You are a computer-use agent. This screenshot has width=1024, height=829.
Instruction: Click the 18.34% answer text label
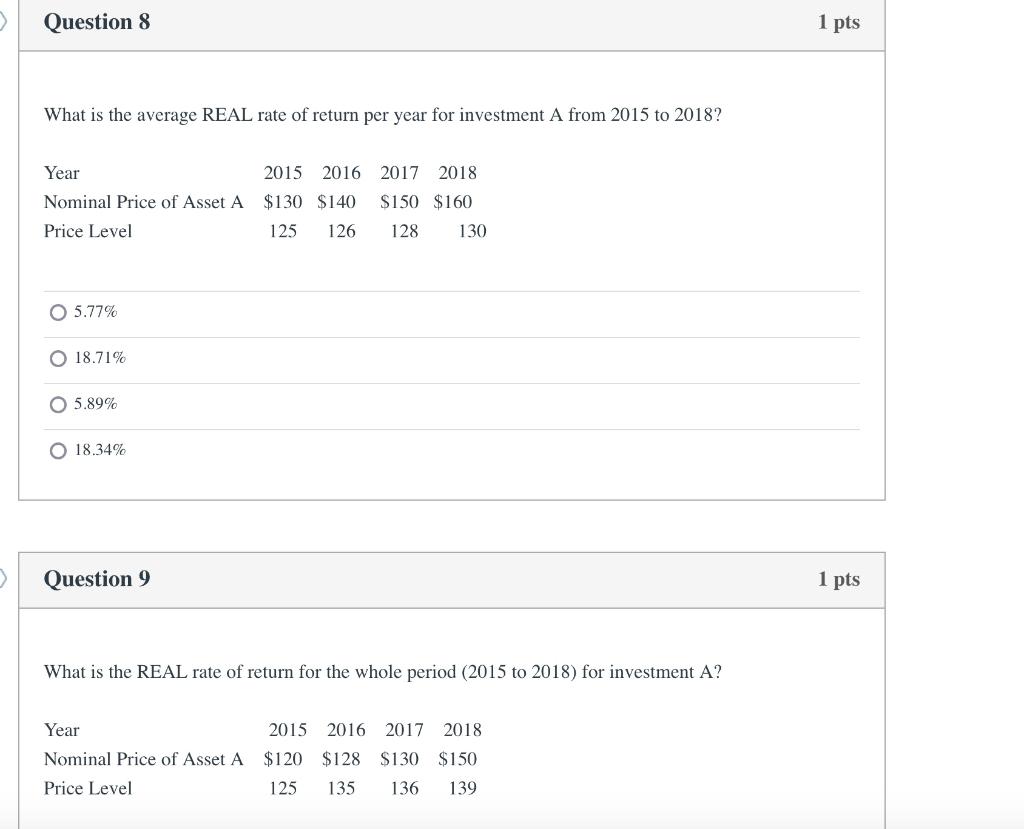point(99,449)
